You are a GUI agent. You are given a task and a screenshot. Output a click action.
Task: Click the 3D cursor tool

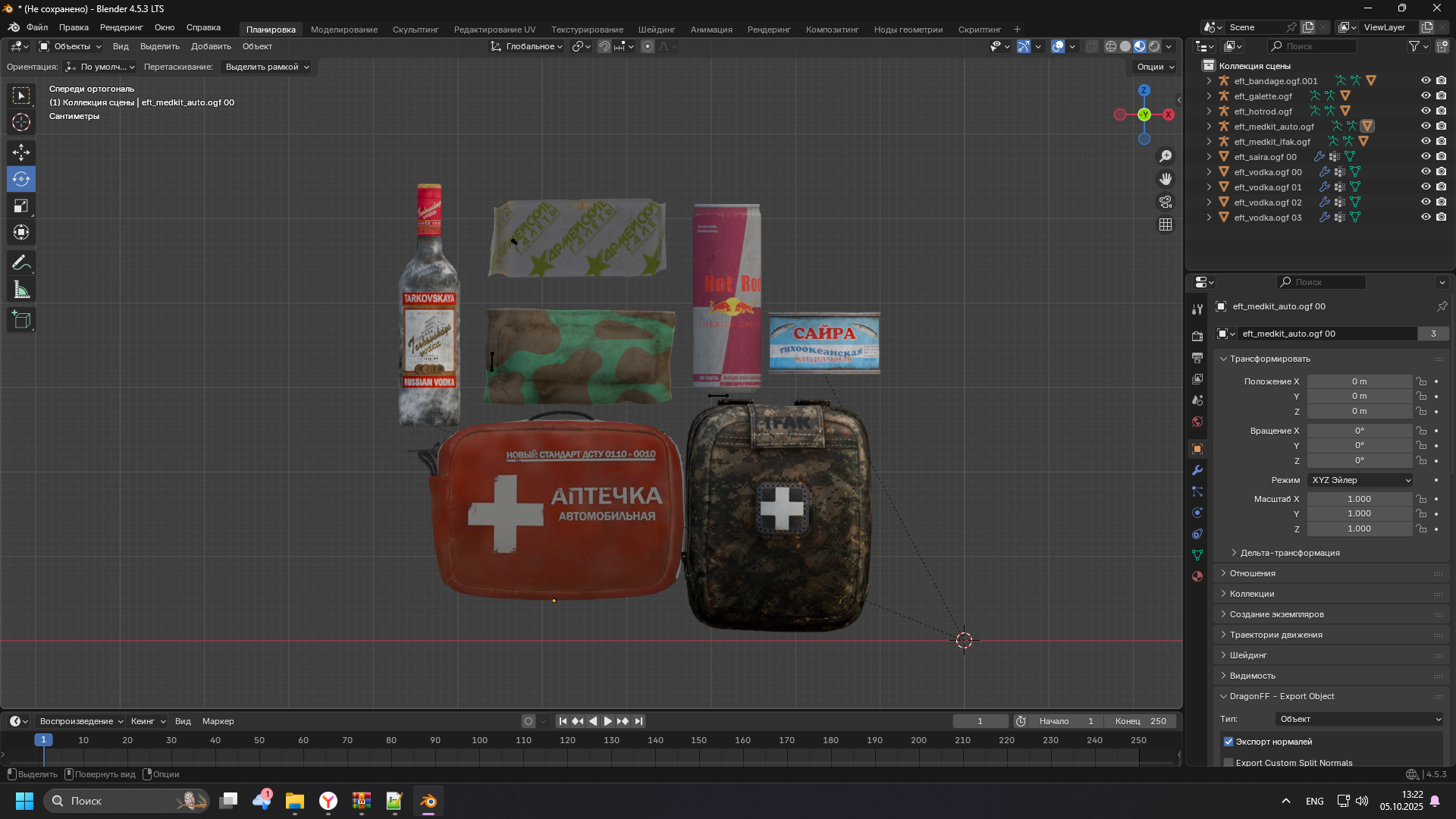tap(21, 122)
